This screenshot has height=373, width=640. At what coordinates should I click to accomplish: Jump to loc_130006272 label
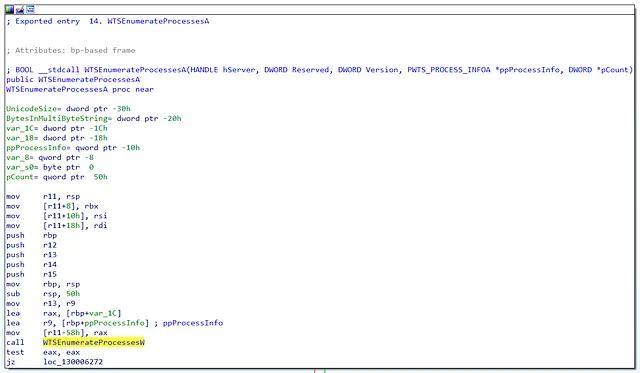pos(73,362)
